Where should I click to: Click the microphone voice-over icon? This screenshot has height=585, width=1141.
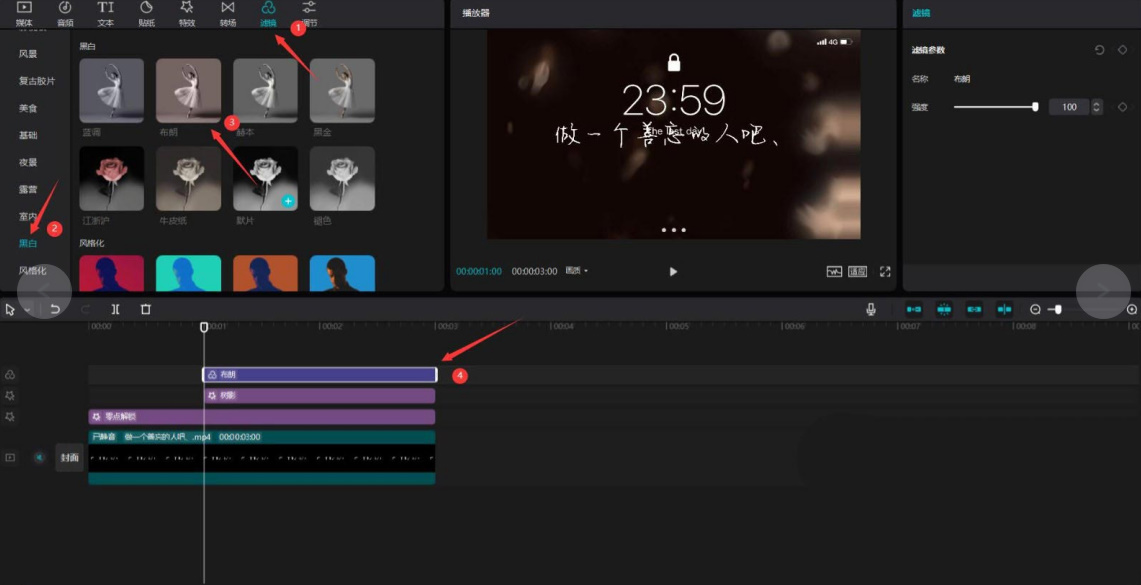pyautogui.click(x=872, y=310)
